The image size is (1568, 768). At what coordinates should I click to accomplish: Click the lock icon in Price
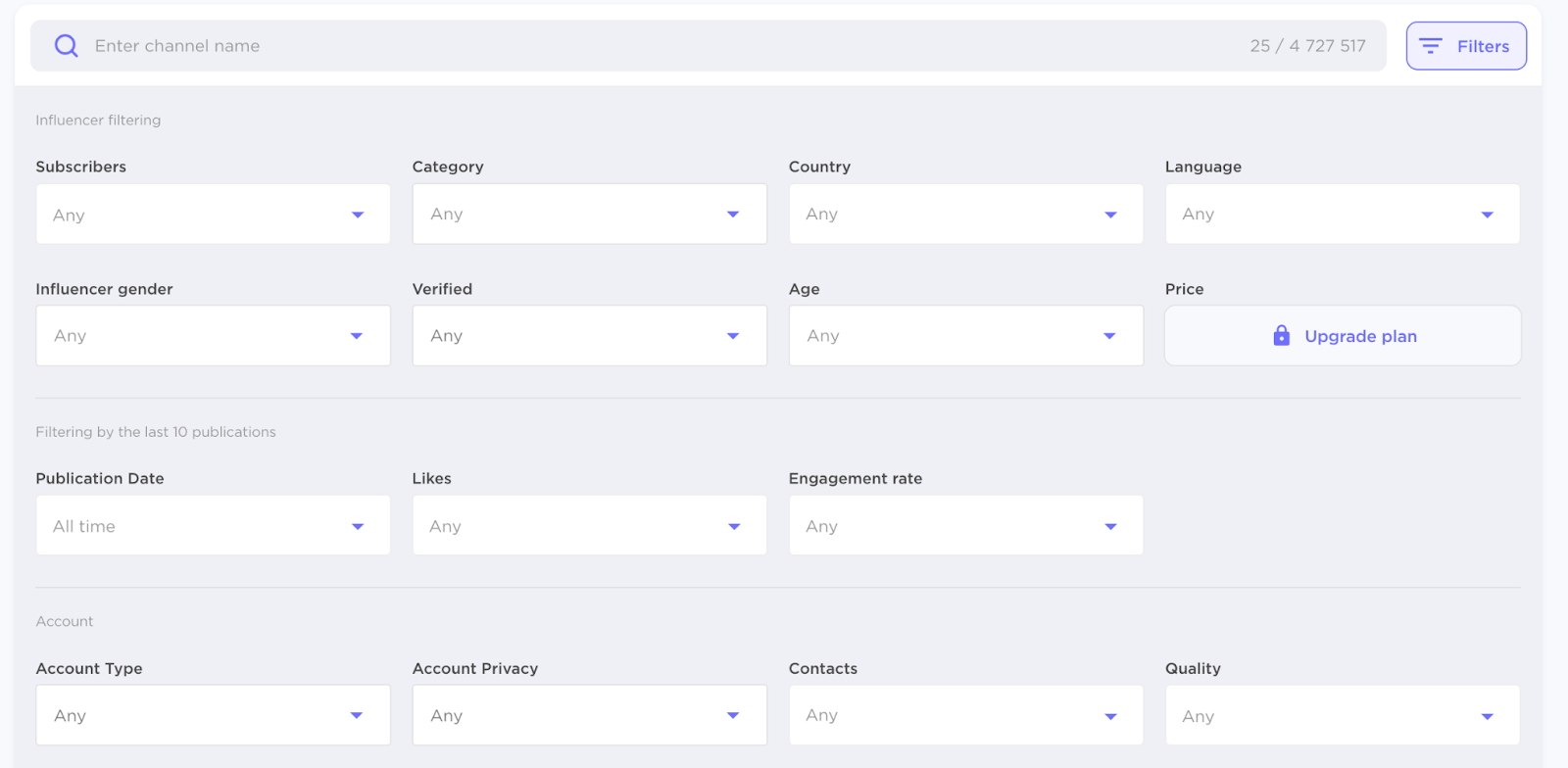[1281, 336]
